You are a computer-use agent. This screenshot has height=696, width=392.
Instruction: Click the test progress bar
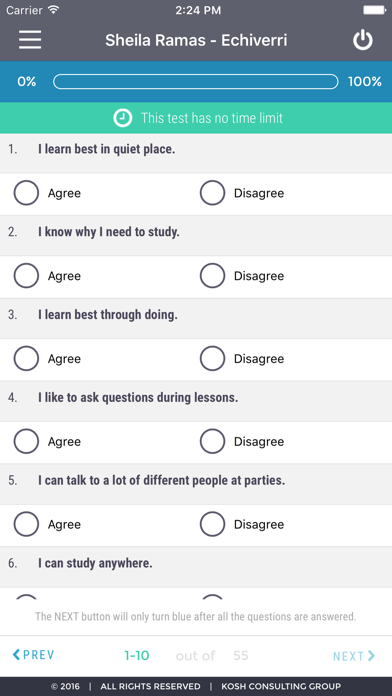[x=195, y=82]
